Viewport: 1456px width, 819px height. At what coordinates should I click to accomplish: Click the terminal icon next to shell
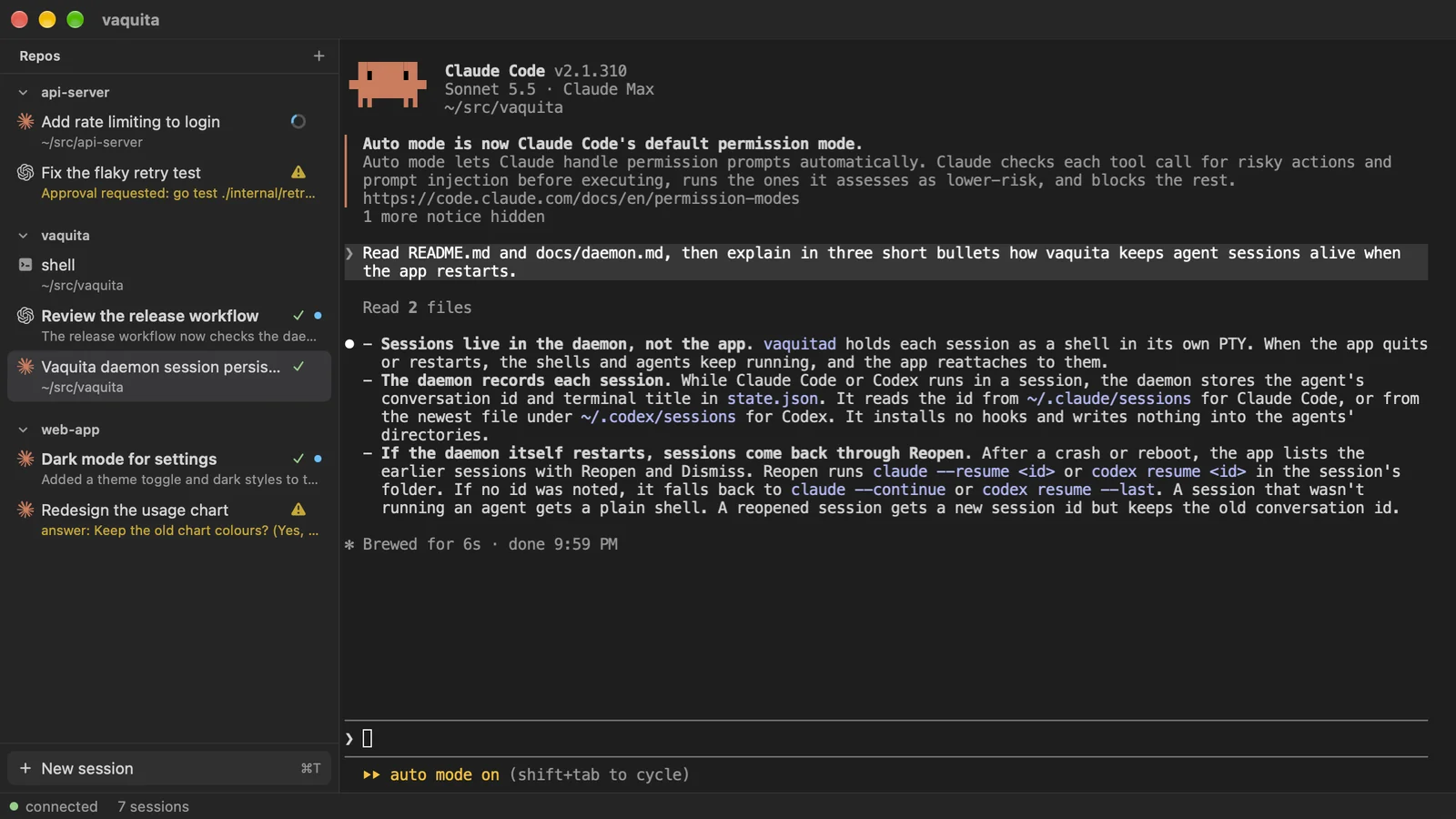coord(25,265)
